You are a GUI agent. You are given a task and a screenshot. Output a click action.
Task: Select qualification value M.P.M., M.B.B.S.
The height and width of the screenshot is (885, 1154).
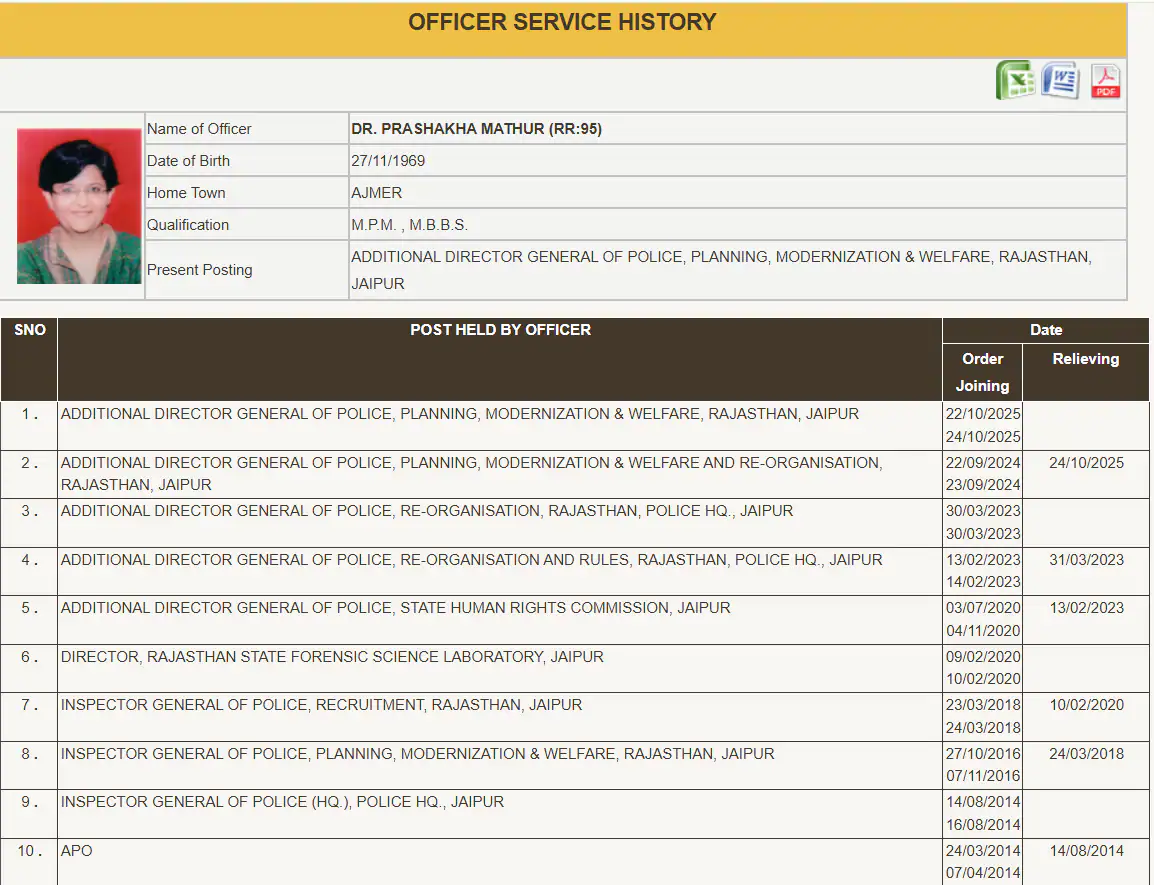(x=409, y=225)
